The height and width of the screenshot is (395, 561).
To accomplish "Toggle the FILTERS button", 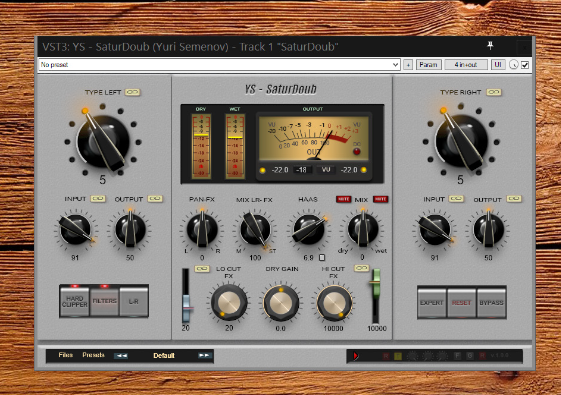I will pos(104,301).
